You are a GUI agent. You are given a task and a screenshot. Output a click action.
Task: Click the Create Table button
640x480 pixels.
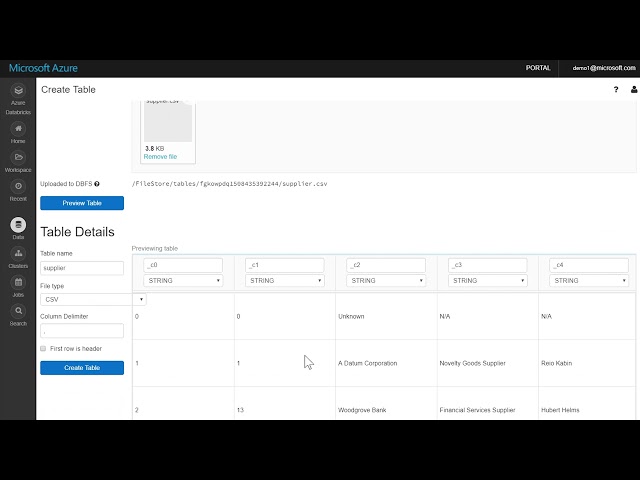[x=82, y=368]
